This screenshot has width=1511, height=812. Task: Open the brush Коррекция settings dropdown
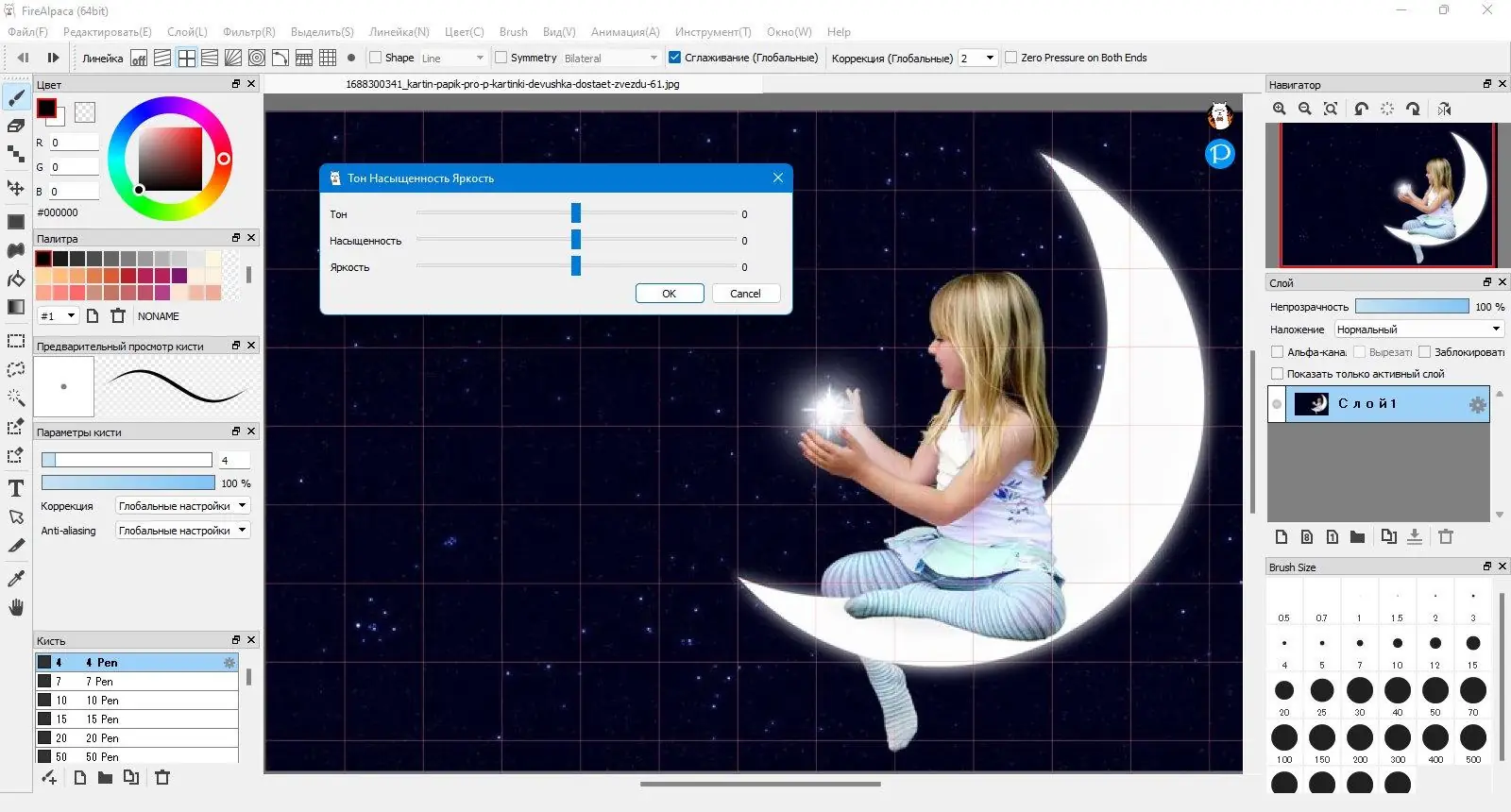click(x=183, y=506)
